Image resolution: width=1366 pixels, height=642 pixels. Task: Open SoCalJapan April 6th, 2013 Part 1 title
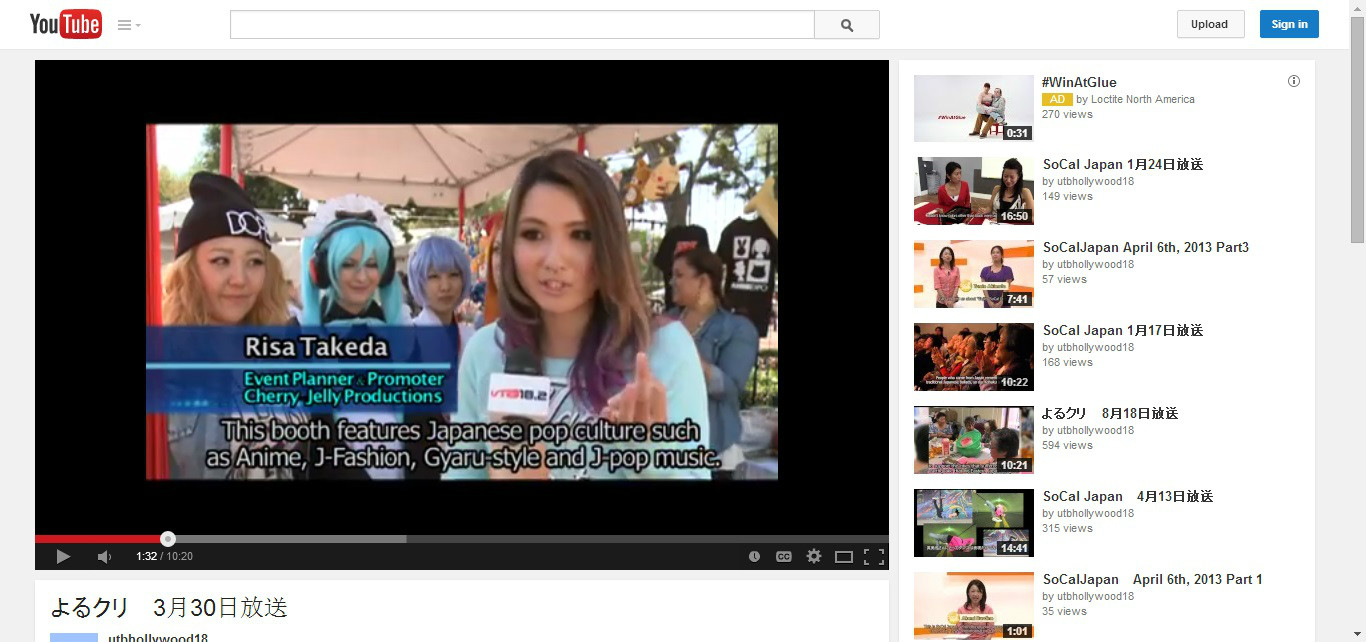[1152, 579]
